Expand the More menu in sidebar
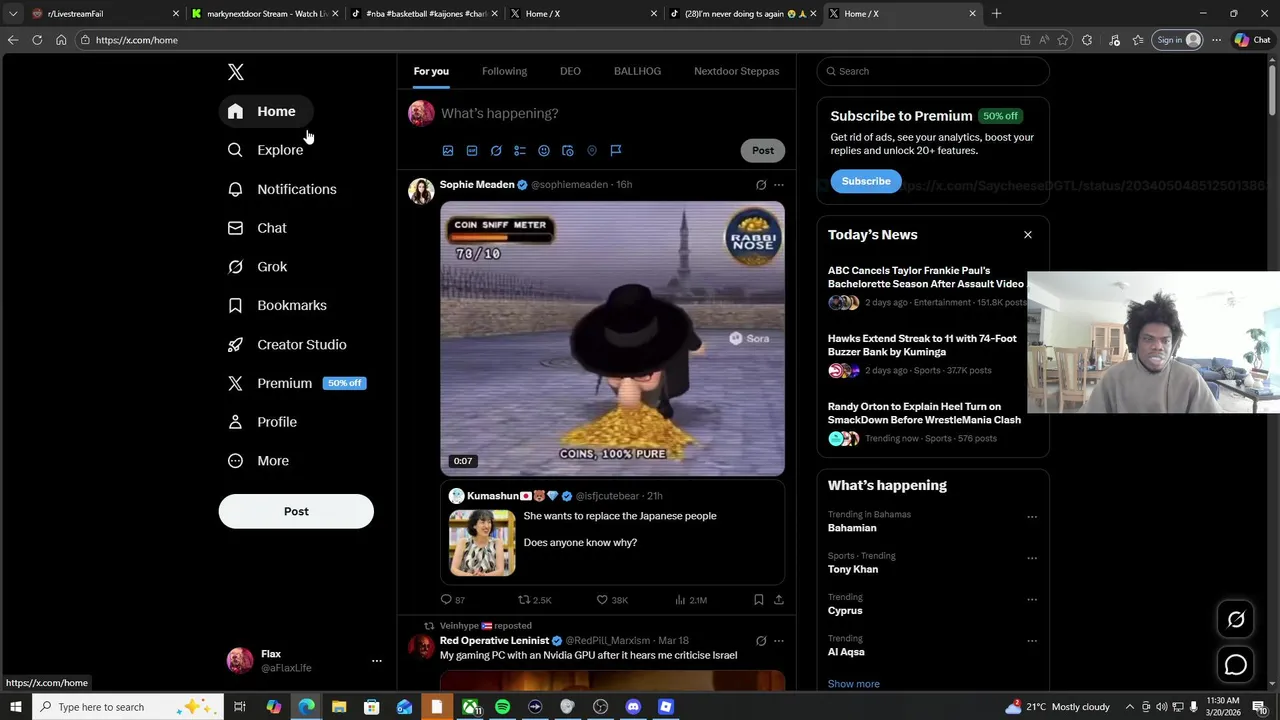 coord(258,461)
